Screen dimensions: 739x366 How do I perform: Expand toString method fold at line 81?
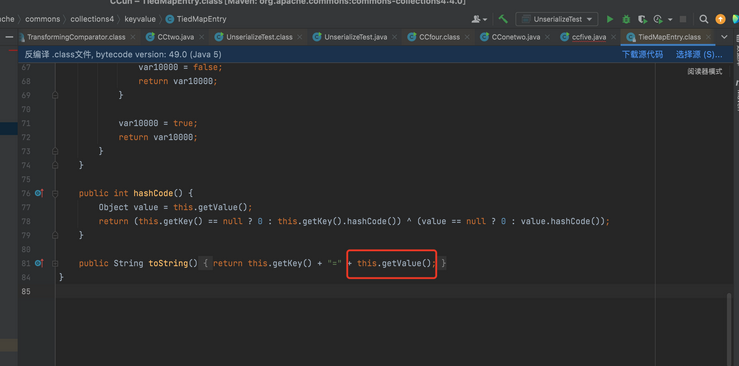click(55, 263)
